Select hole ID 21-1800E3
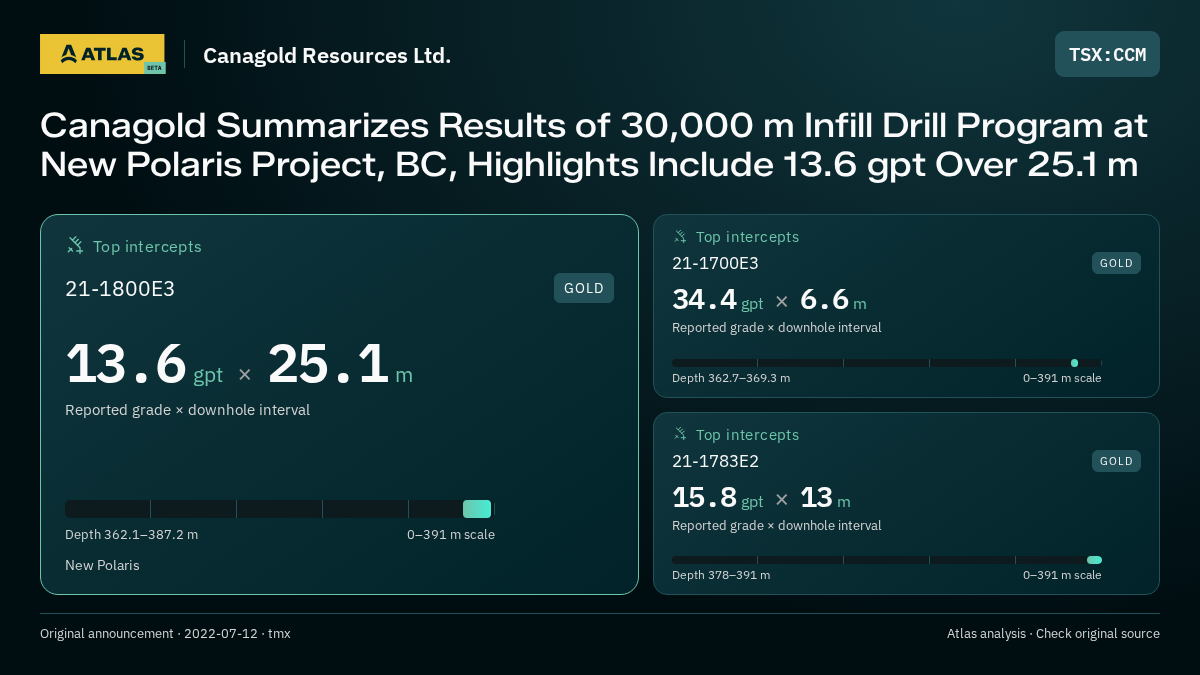 (x=120, y=289)
